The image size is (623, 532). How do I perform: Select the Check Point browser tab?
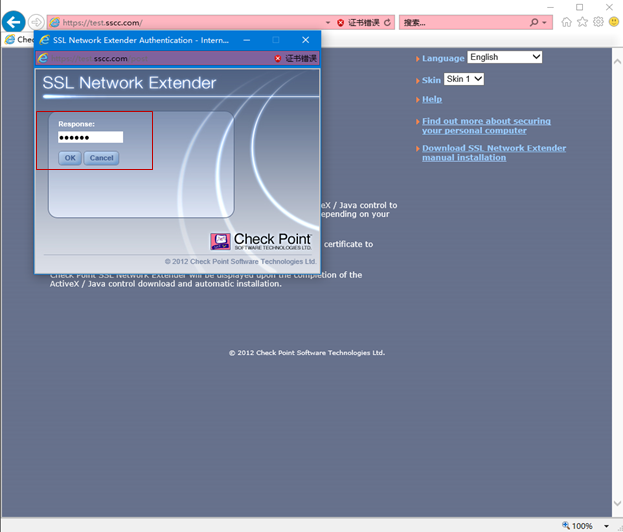click(x=19, y=39)
